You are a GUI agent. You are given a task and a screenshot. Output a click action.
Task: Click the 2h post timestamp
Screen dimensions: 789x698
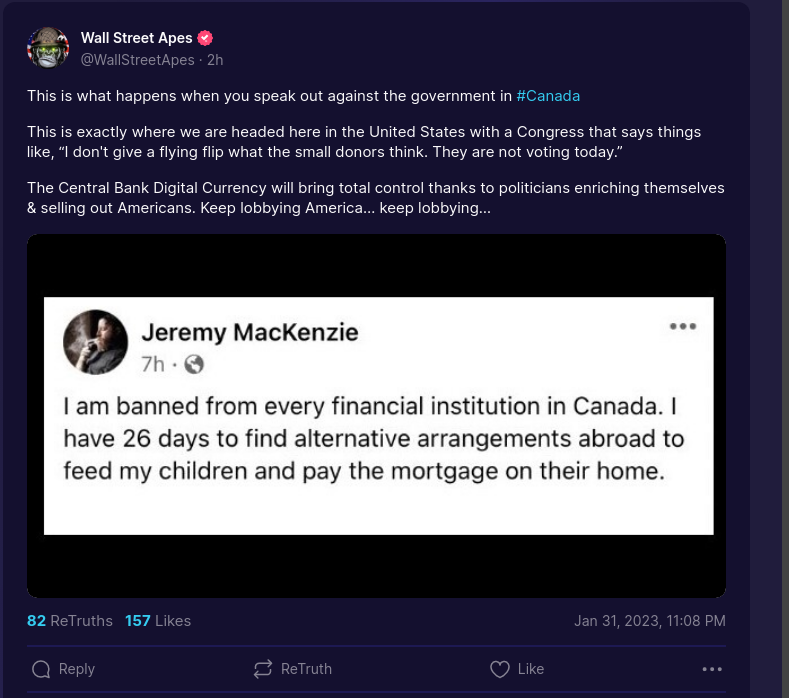point(215,60)
